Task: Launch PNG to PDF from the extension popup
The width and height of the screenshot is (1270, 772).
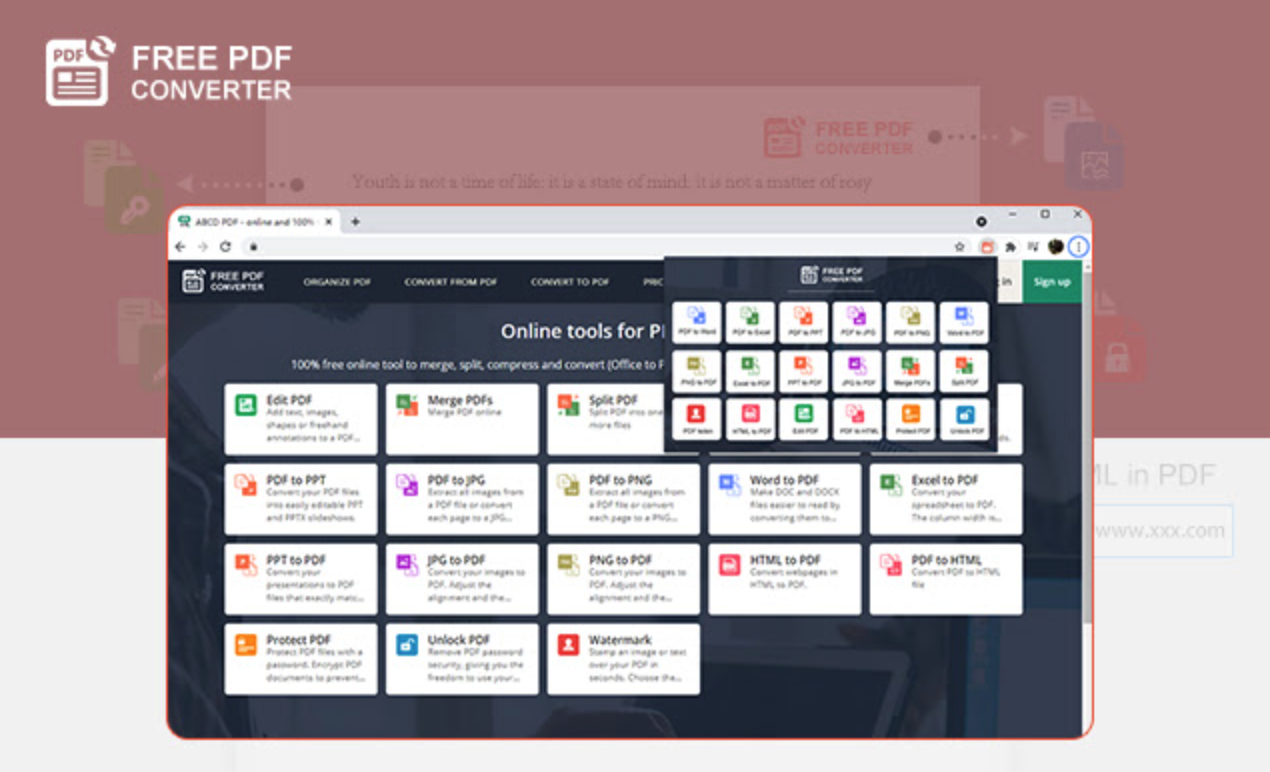Action: click(x=696, y=370)
